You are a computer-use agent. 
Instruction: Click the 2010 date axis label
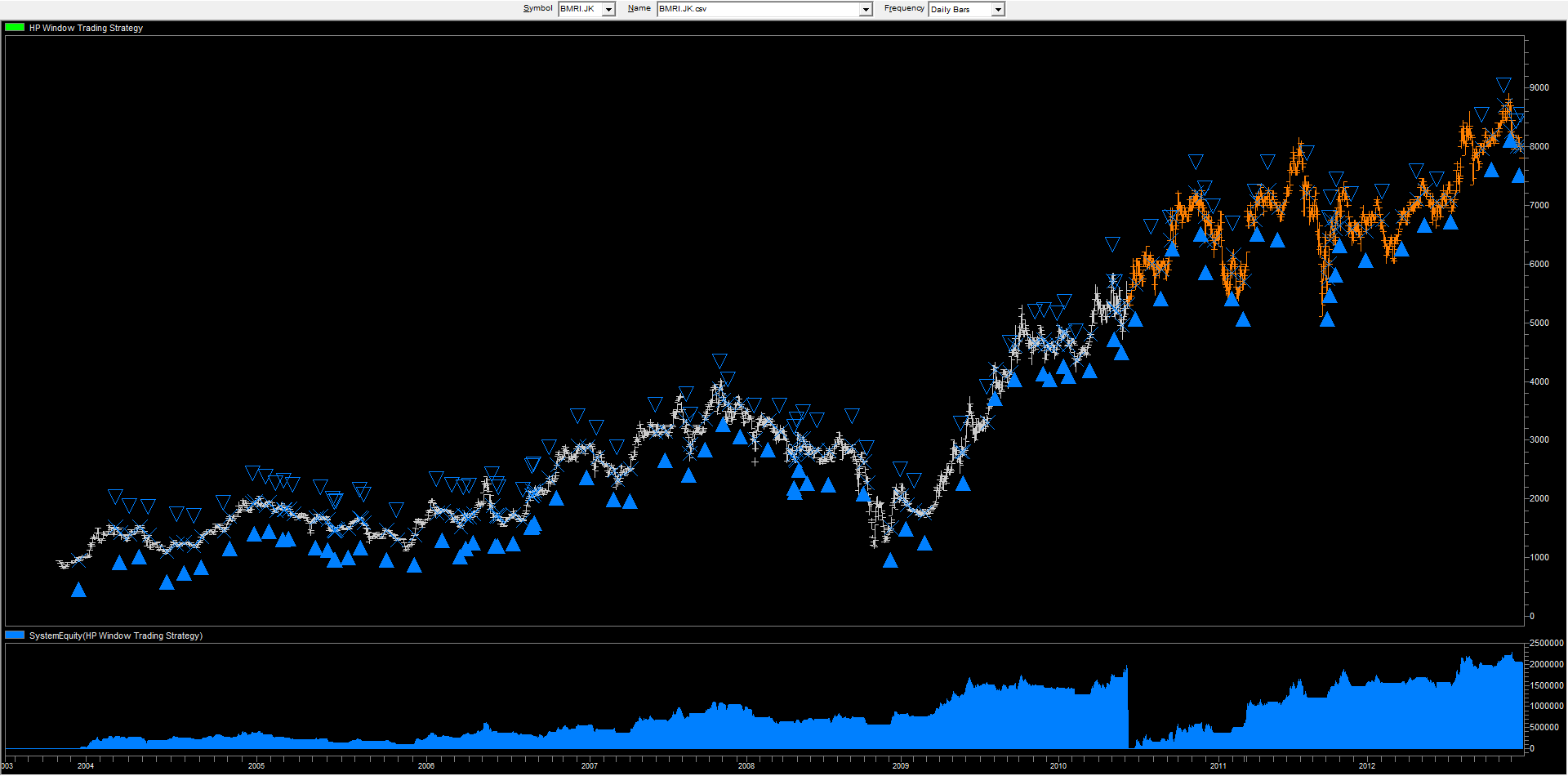(x=1058, y=765)
